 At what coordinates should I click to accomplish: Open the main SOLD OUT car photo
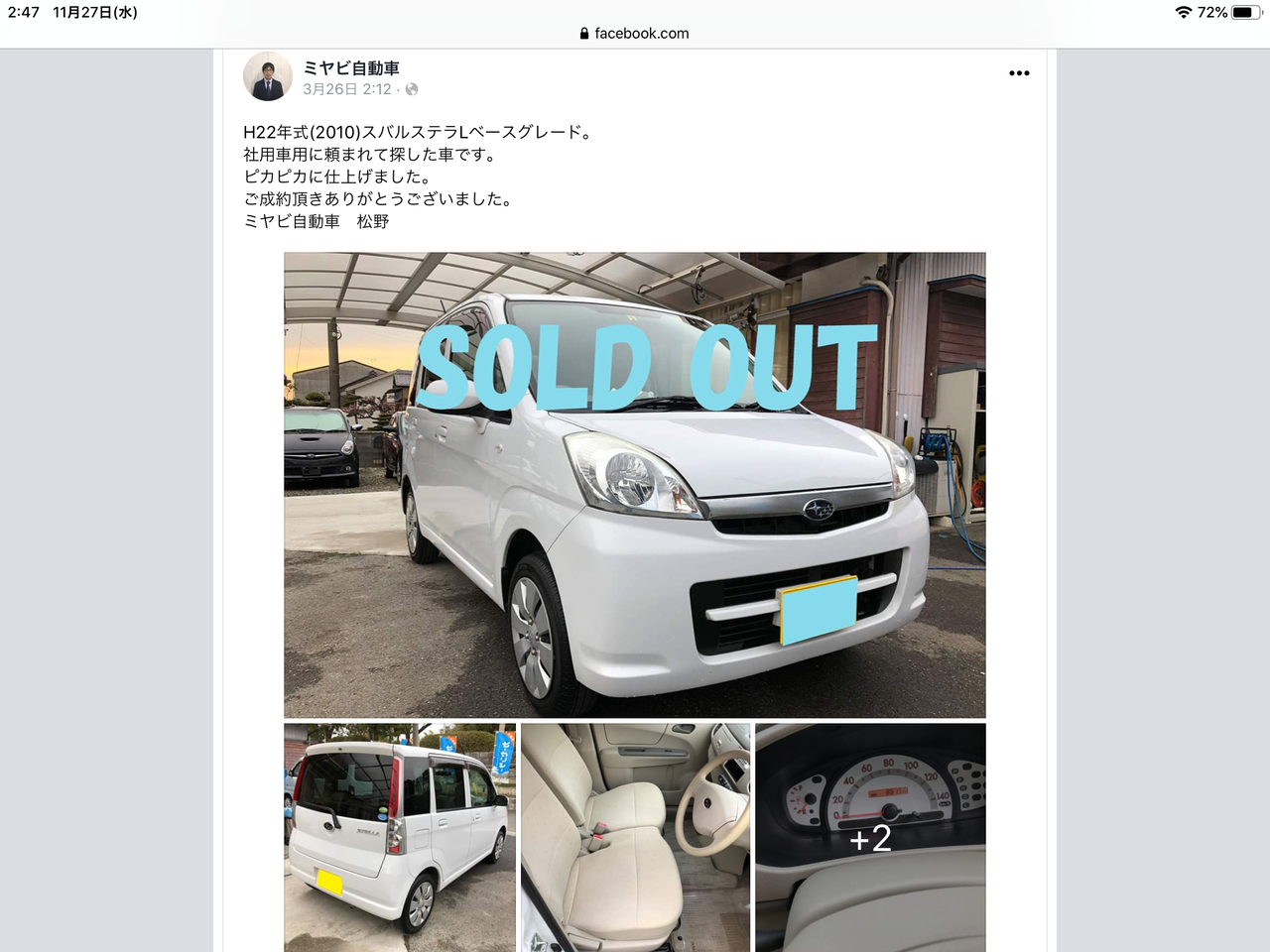635,485
